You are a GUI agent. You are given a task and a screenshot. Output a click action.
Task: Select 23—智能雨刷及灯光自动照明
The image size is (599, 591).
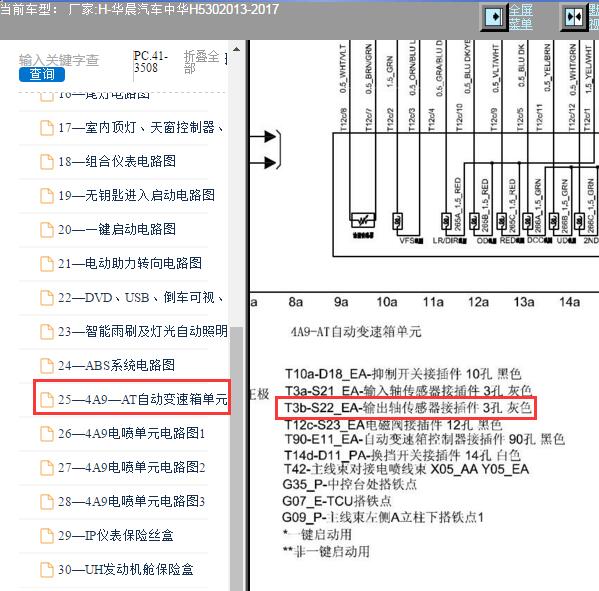coord(143,331)
